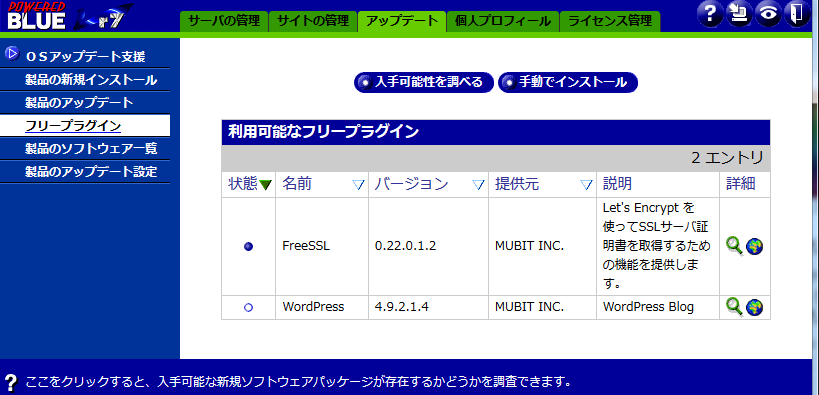Click WordPress empty status indicator
Screen dimensions: 819x395
pos(249,308)
